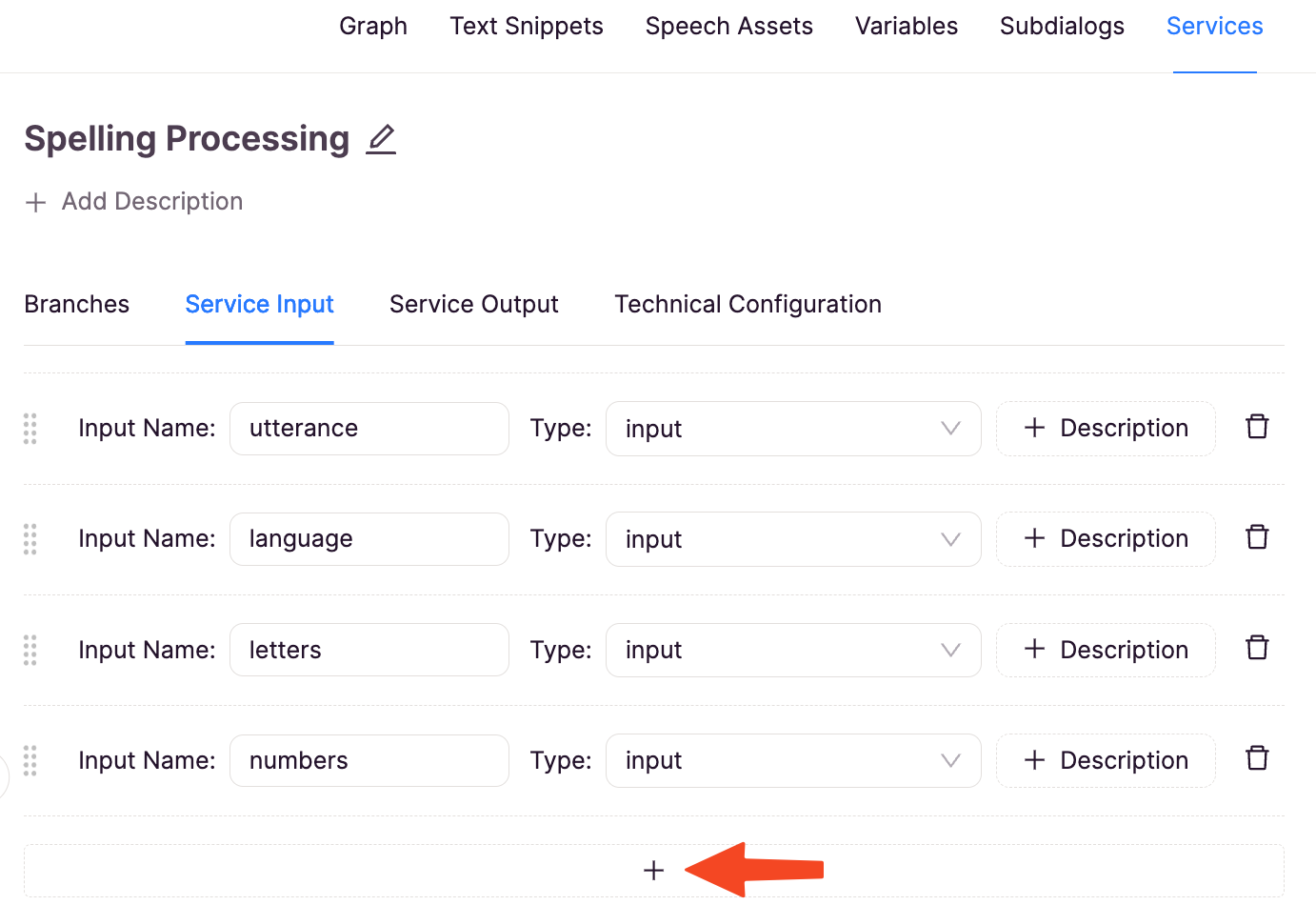Click Add Description under the title

click(134, 202)
